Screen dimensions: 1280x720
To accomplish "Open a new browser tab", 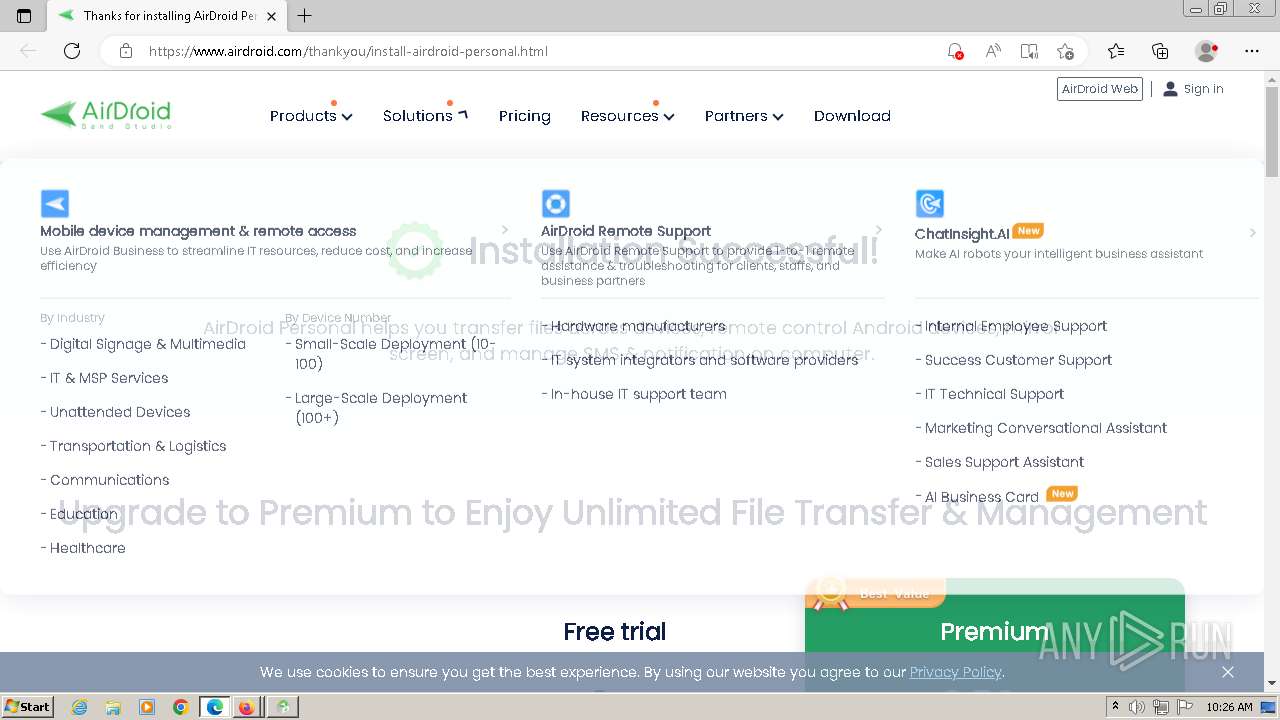I will 305,15.
